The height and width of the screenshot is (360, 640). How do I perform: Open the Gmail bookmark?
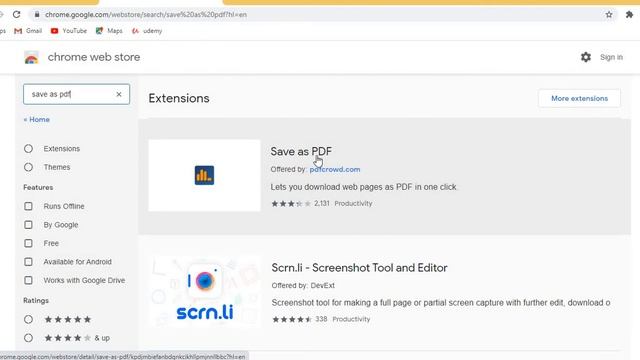click(x=28, y=31)
